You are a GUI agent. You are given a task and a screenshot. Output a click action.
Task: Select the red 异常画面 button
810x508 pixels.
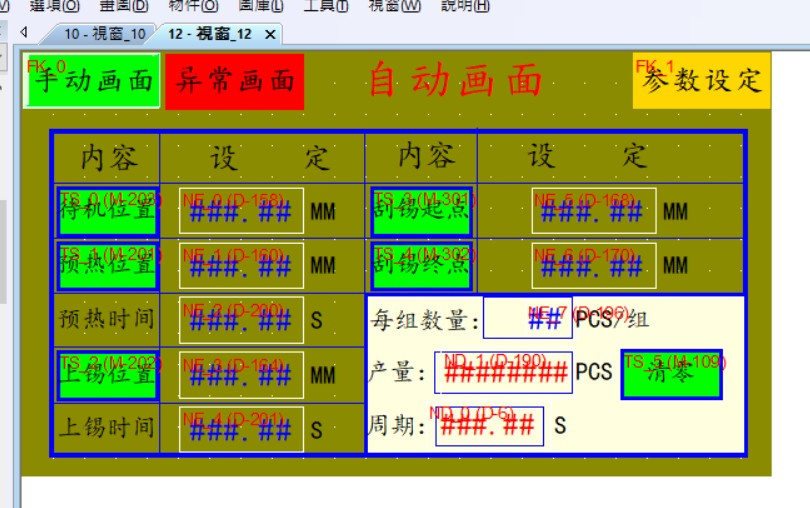click(235, 81)
